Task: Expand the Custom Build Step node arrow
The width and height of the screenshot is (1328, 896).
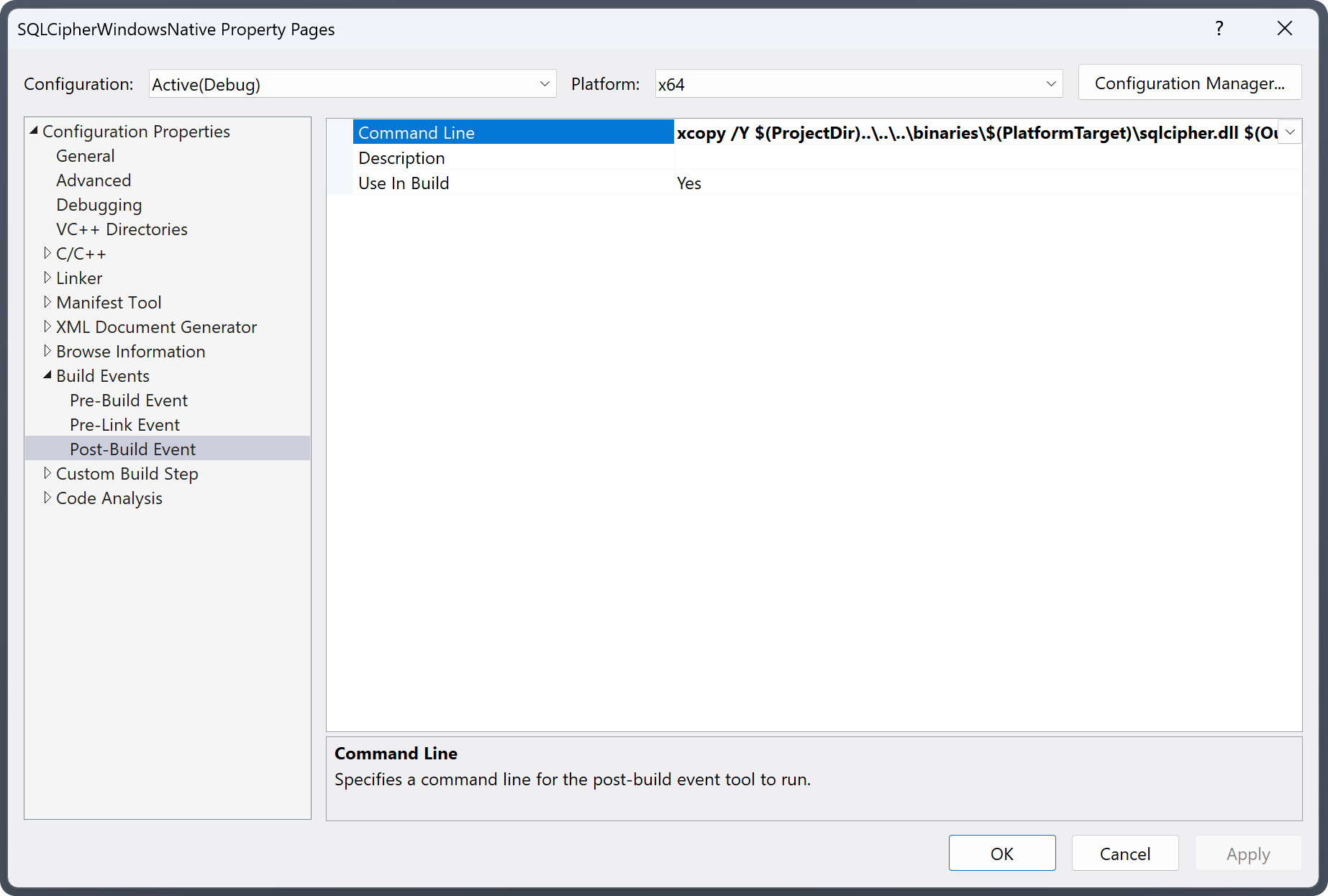Action: pos(47,473)
